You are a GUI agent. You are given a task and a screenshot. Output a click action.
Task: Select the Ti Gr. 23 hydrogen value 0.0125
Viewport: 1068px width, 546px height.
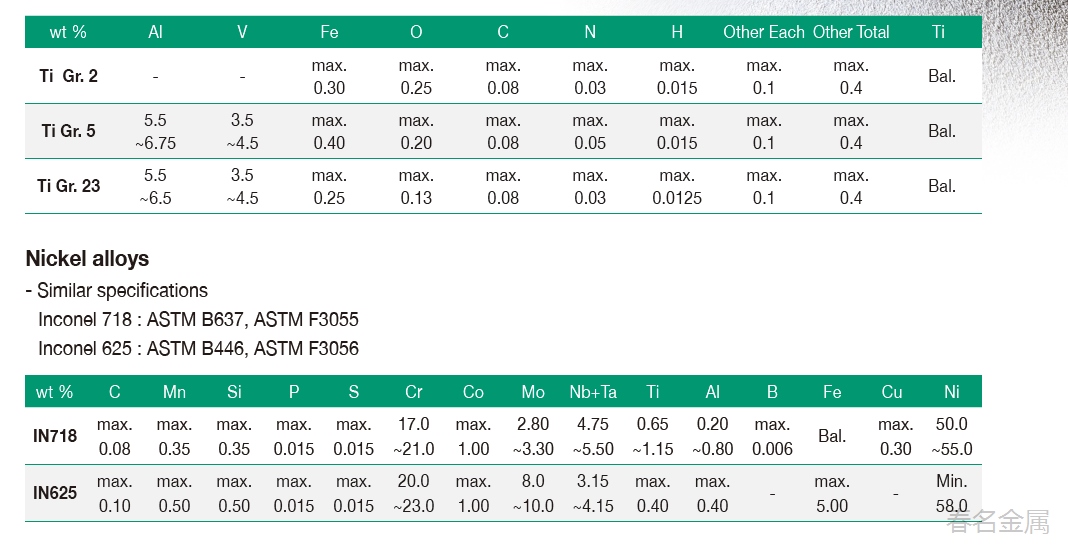pos(677,198)
